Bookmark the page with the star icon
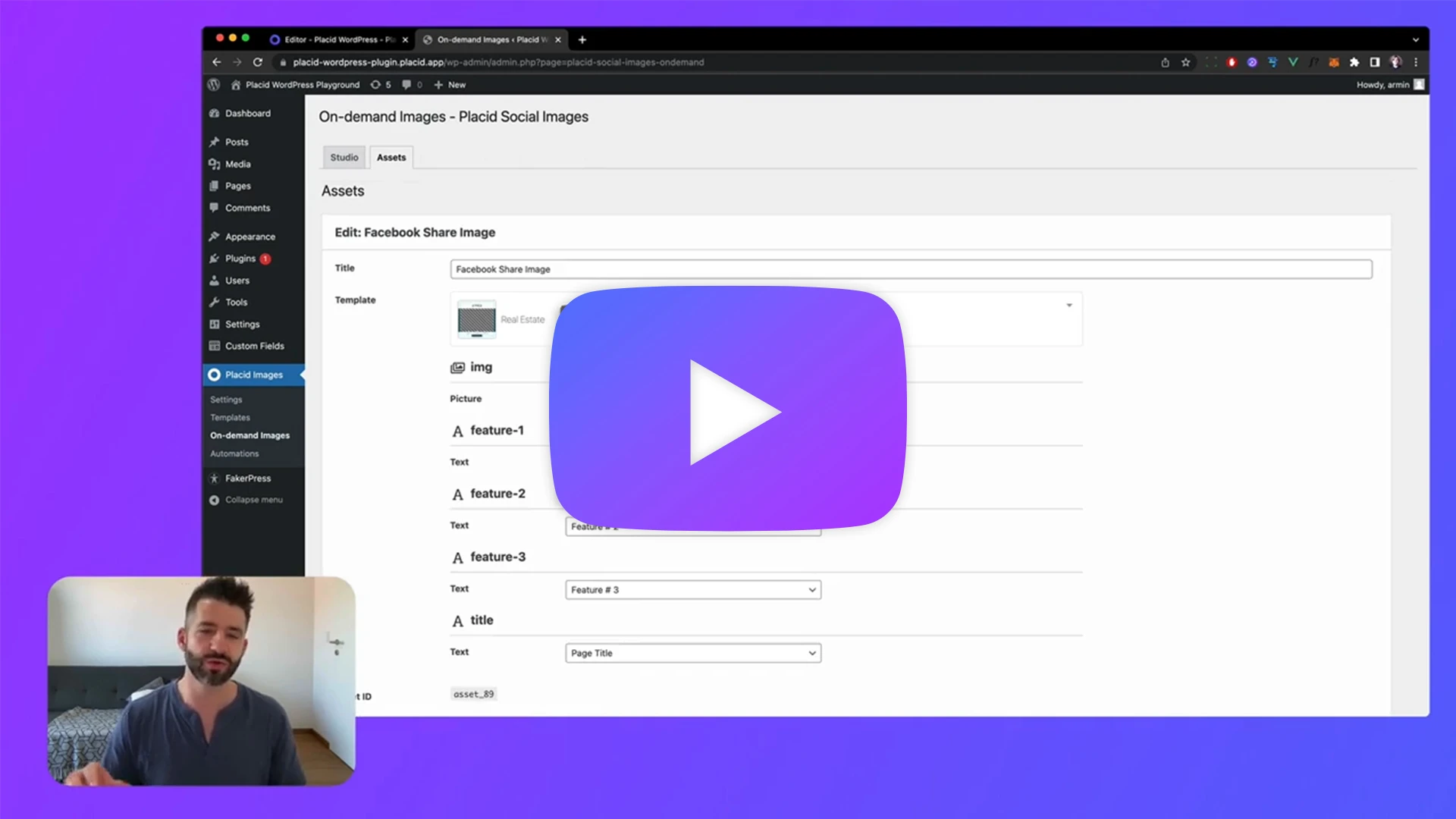The height and width of the screenshot is (819, 1456). click(x=1186, y=62)
